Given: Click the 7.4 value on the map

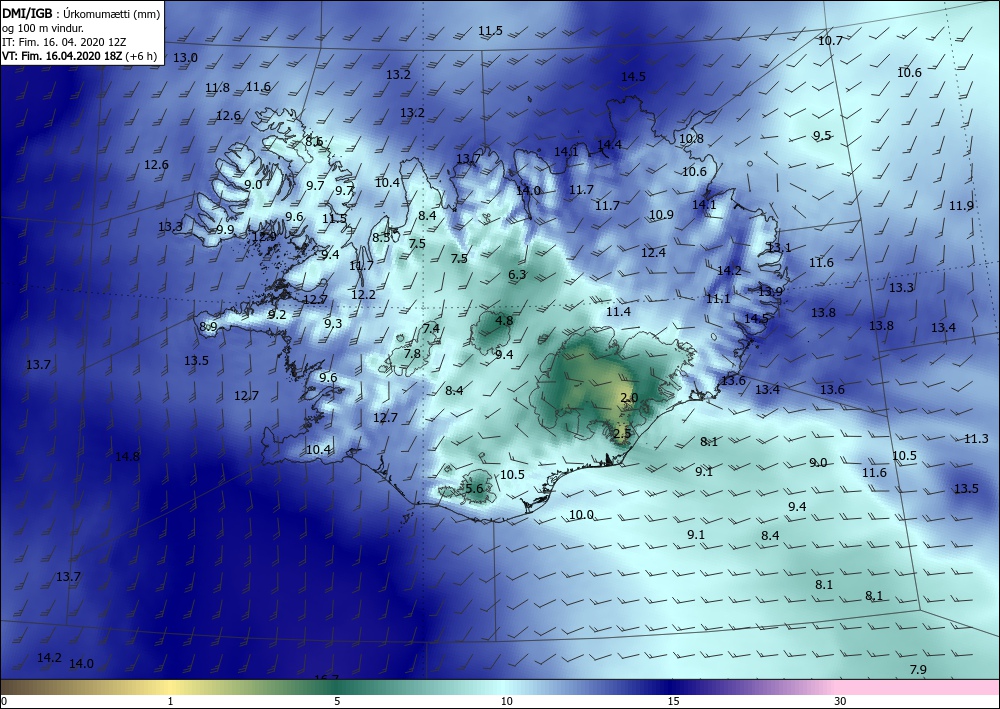Looking at the screenshot, I should (x=431, y=328).
